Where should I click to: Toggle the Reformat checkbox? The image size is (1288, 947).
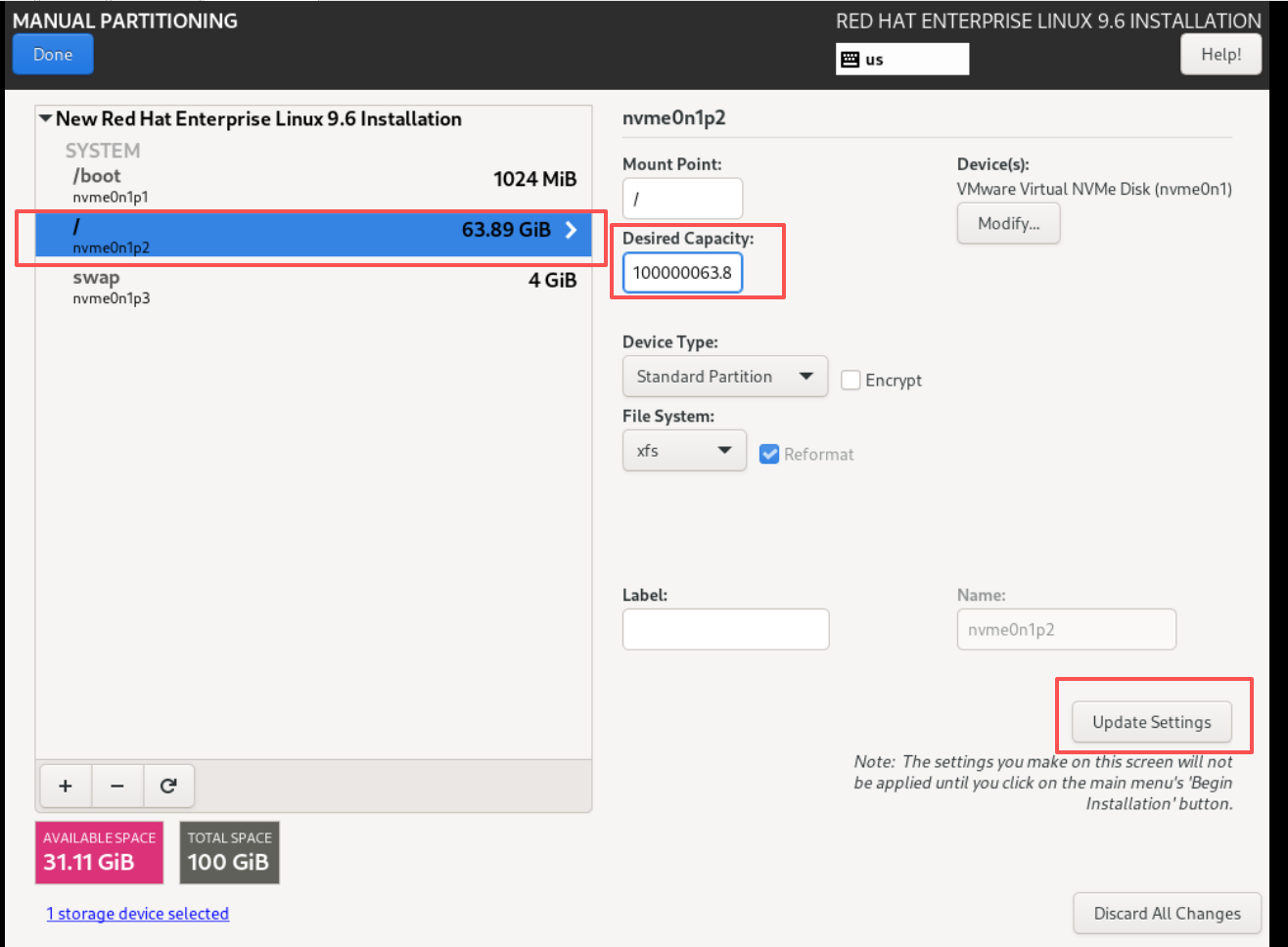(x=769, y=454)
